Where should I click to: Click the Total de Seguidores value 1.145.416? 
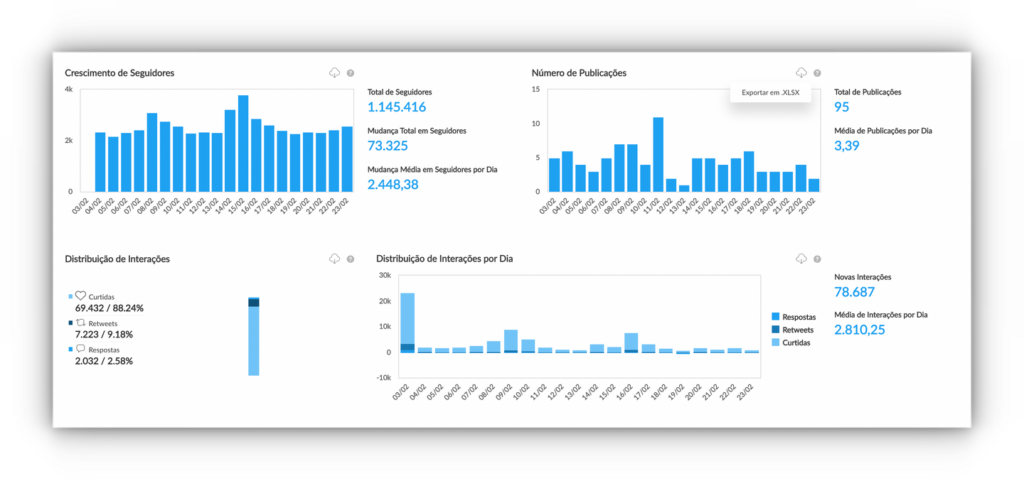[x=397, y=107]
